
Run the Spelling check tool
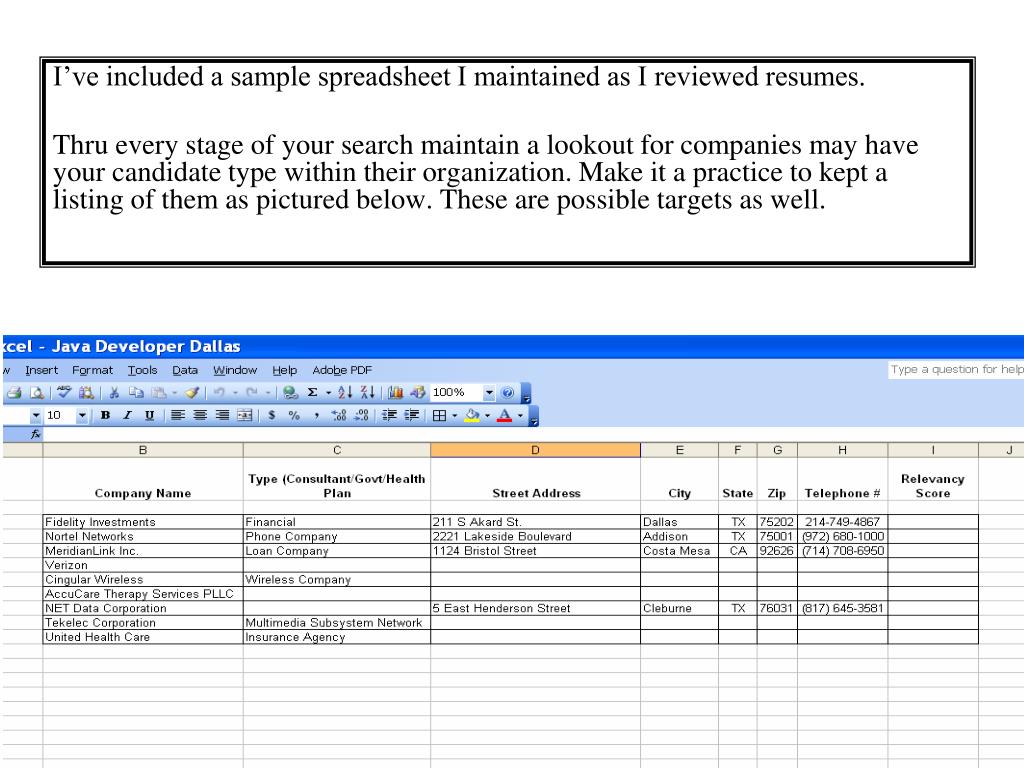coord(64,392)
